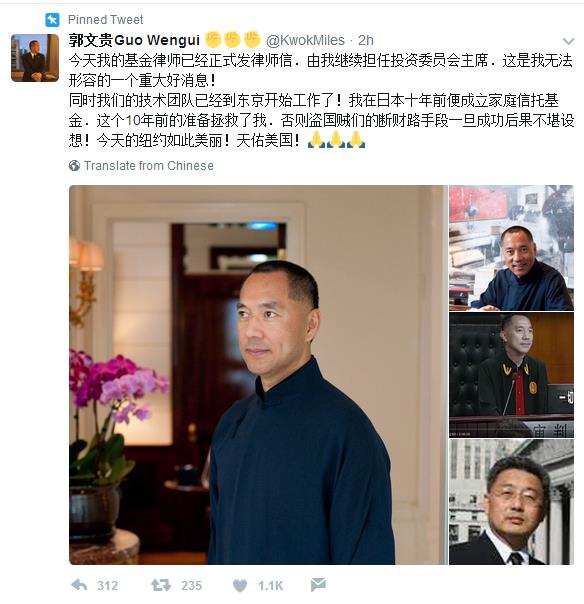
Task: Click the 235 retweet count
Action: [191, 586]
